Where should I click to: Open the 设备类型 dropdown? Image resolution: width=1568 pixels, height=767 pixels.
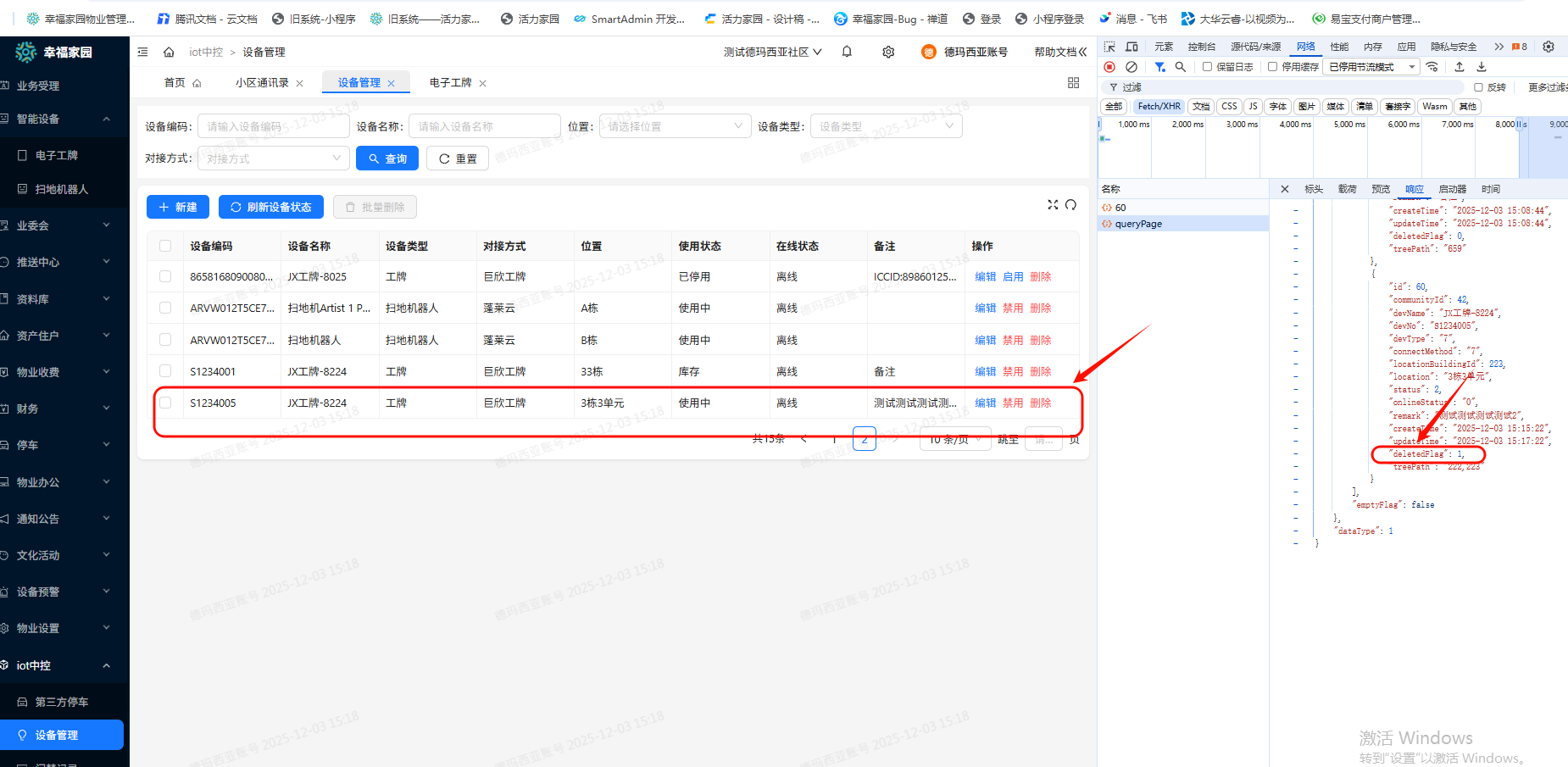(x=886, y=126)
